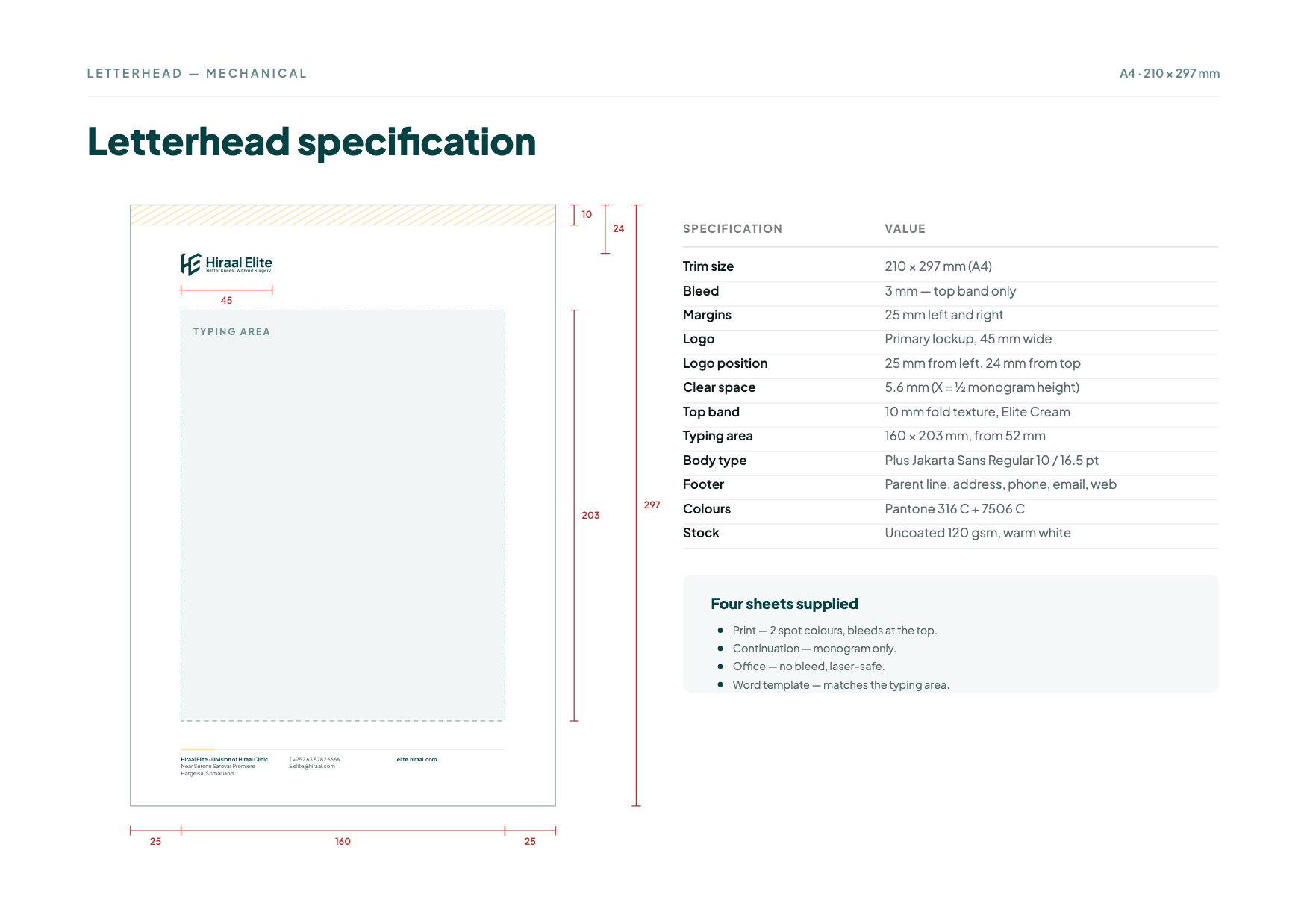Click the 'Bleed' row label

701,291
